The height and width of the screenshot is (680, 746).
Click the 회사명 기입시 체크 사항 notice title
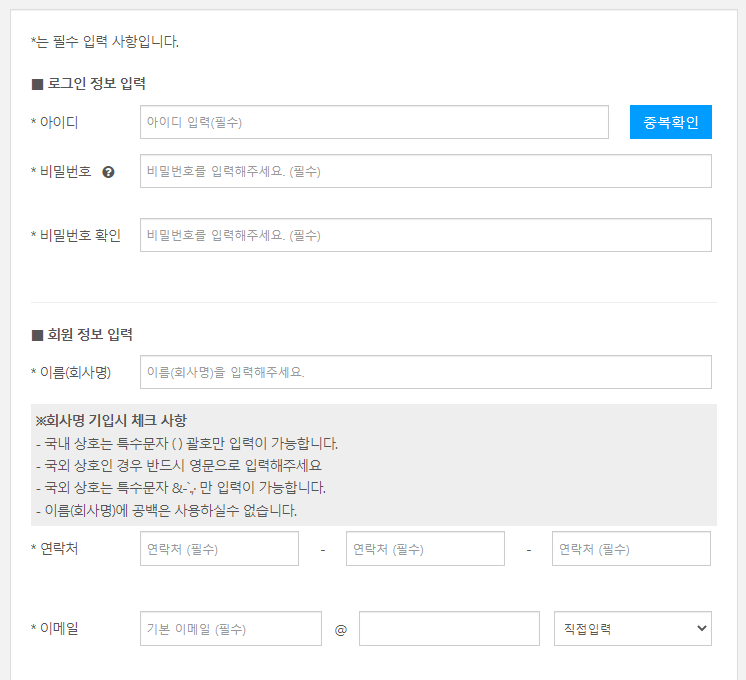(111, 420)
